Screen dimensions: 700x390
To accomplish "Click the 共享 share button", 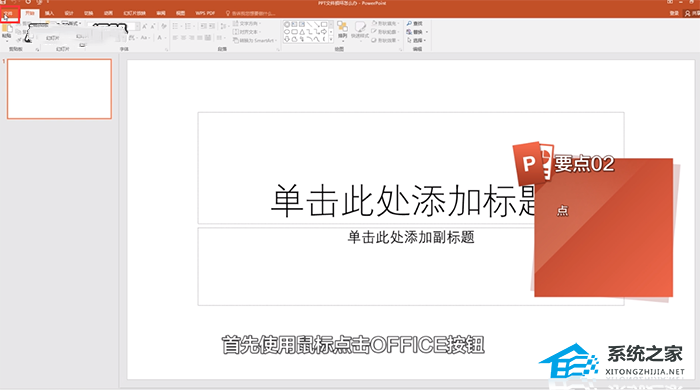I will tap(692, 13).
